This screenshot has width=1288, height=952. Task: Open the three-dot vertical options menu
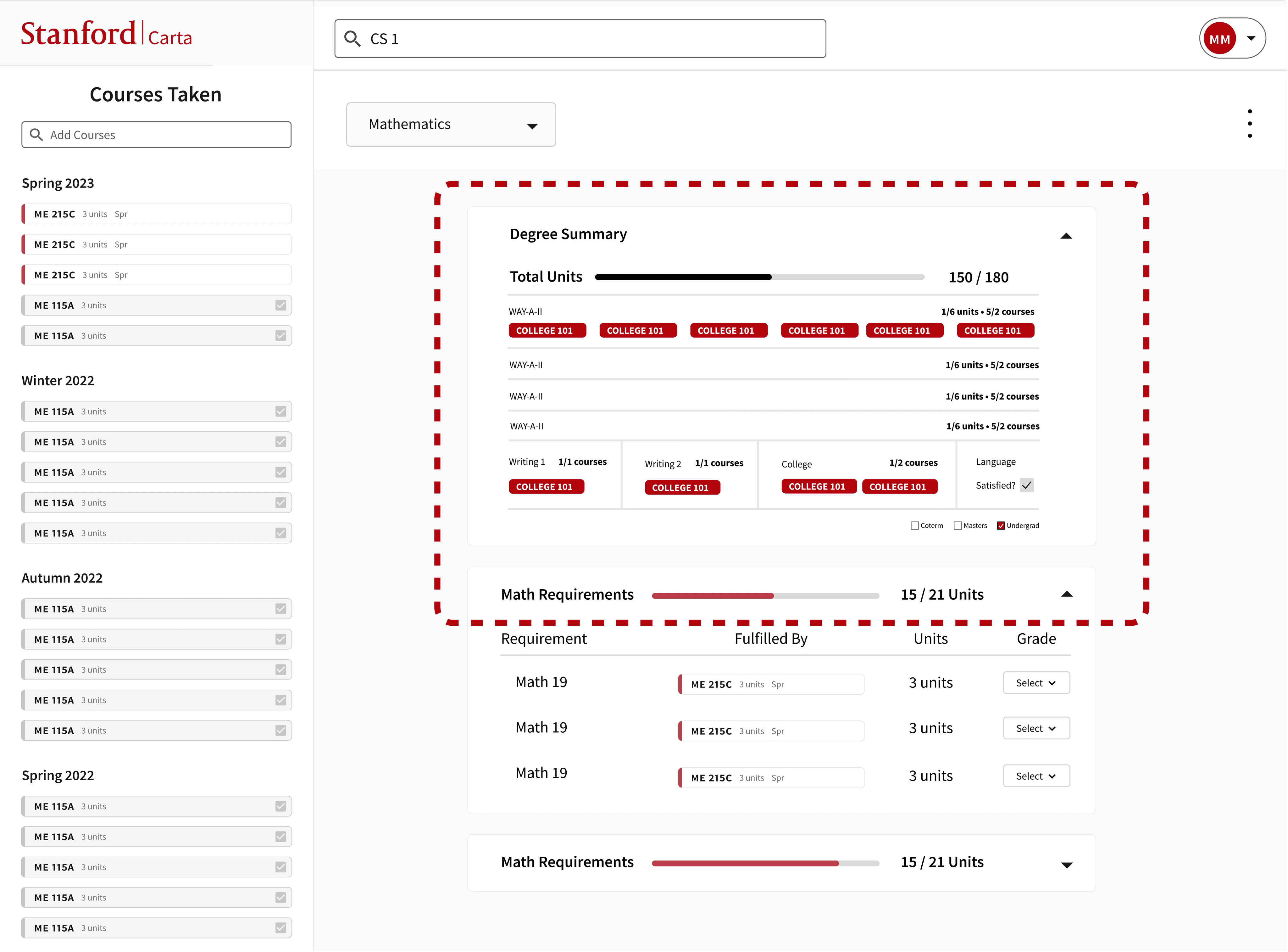pos(1249,123)
